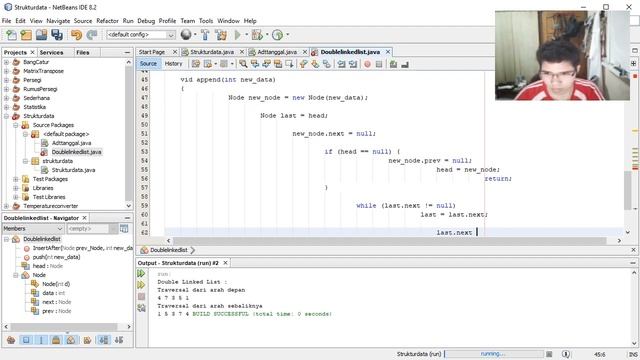Toggle Fully Qualified Names filter in Navigator
This screenshot has width=640, height=360.
[x=87, y=340]
